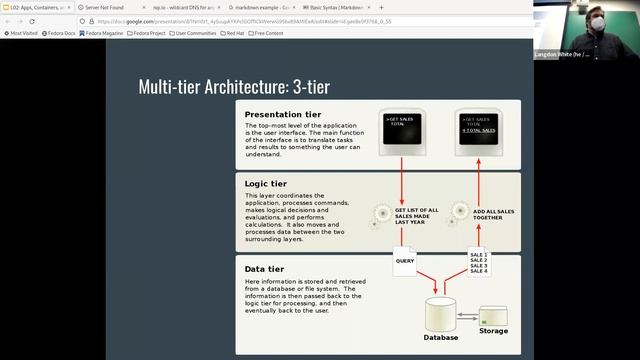Close the 'nip.io - wildcard DNS' tab
This screenshot has width=640, height=360.
(219, 7)
